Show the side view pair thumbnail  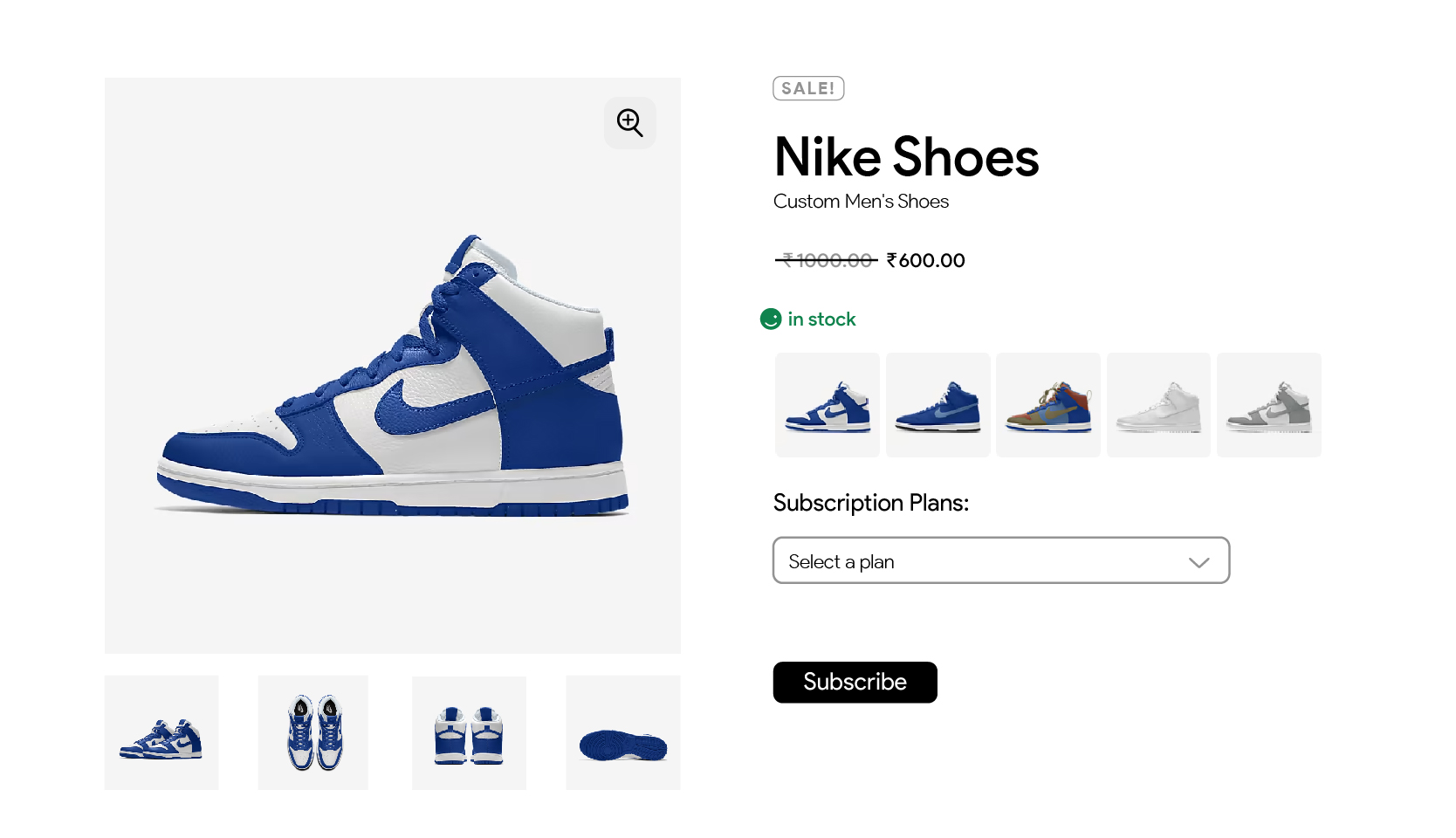pos(161,732)
